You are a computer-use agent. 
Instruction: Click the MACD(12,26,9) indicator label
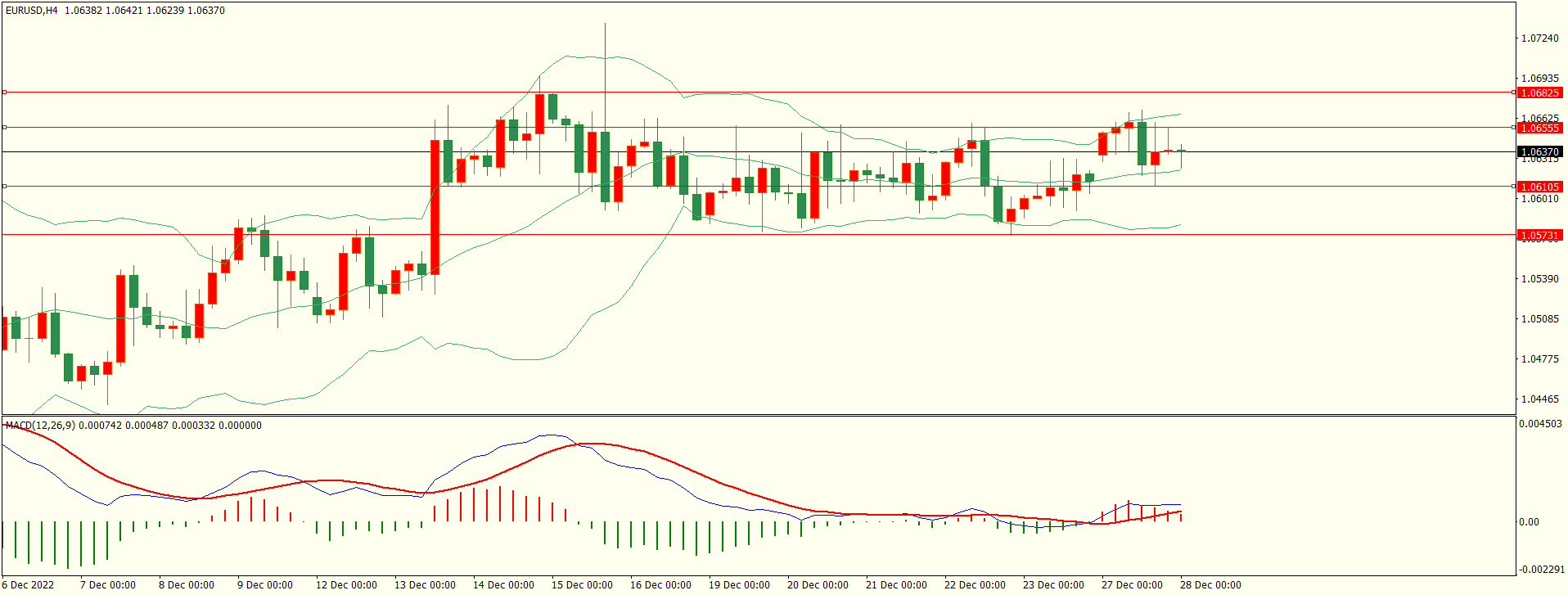click(40, 426)
